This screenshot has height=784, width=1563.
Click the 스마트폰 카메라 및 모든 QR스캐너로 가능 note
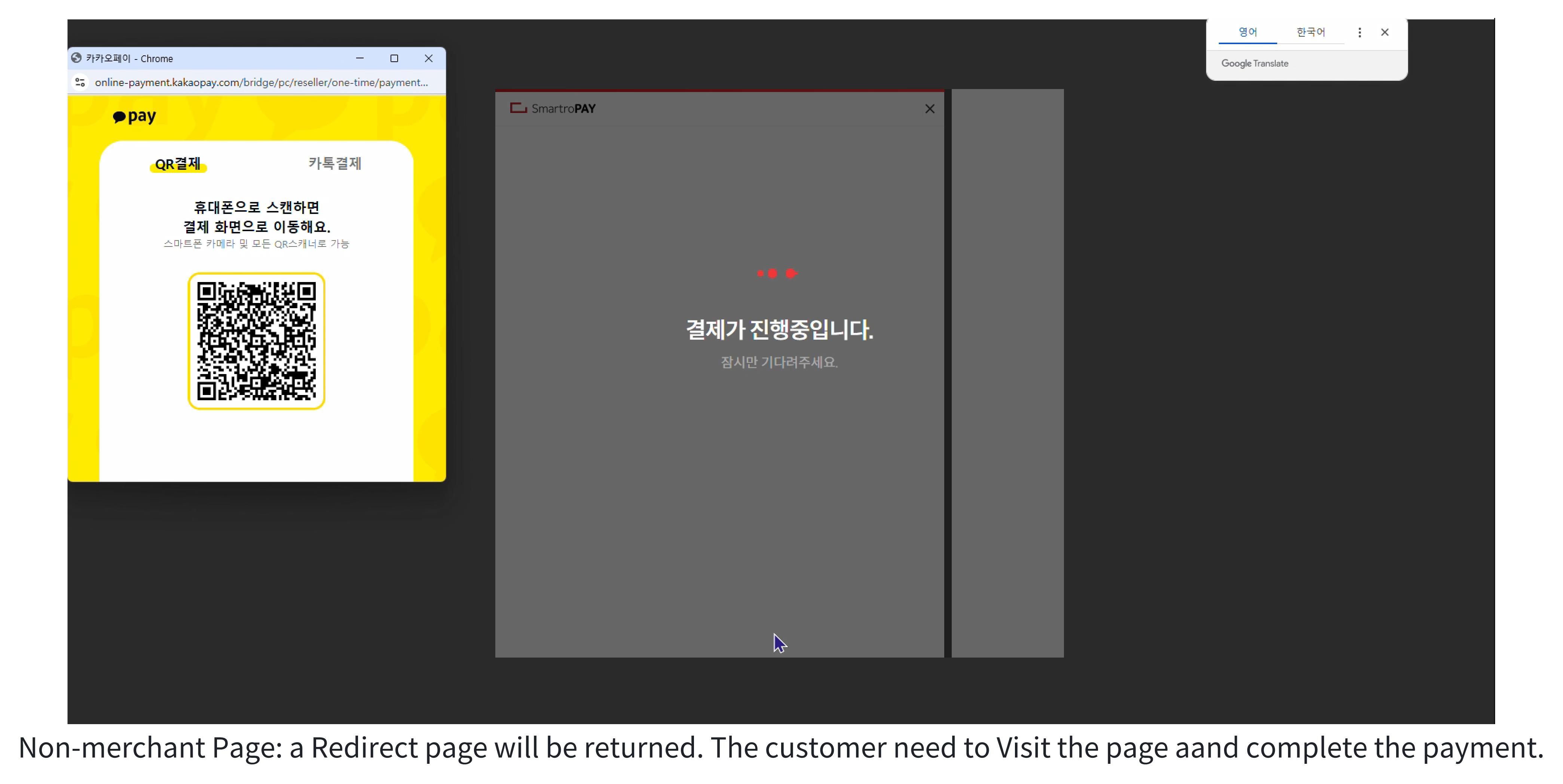(256, 244)
